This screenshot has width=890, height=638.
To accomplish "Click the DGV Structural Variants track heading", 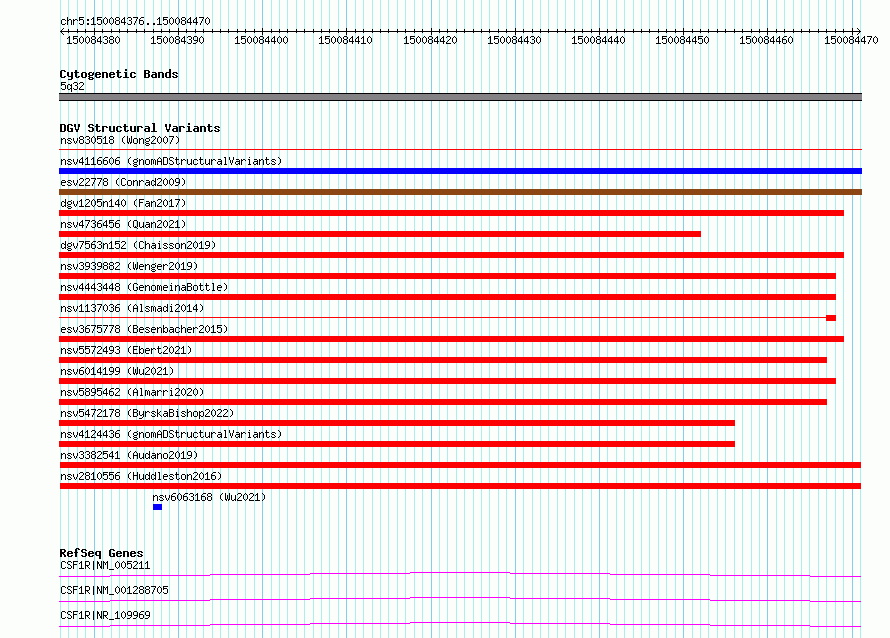I will coord(140,128).
